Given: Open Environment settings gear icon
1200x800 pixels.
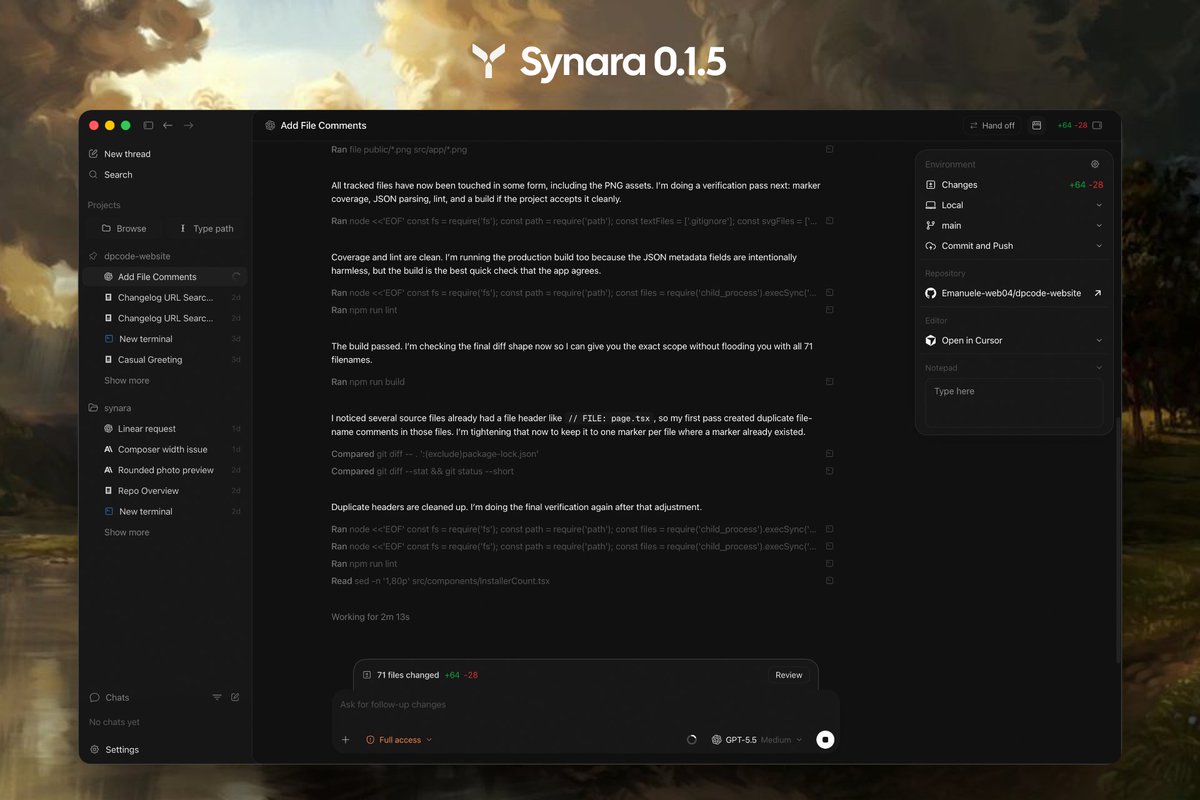Looking at the screenshot, I should [1095, 164].
